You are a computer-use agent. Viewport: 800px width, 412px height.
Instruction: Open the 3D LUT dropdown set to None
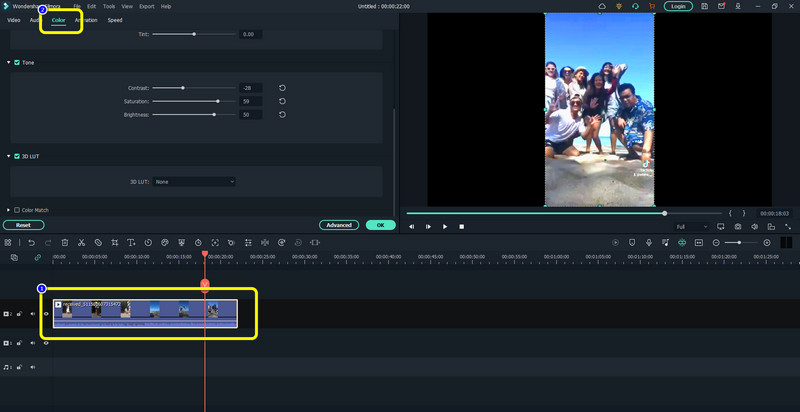click(195, 182)
